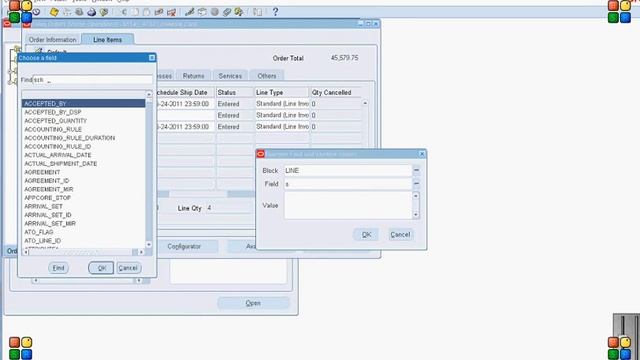This screenshot has height=360, width=640.
Task: Open the Services sub-tab
Action: pyautogui.click(x=230, y=76)
